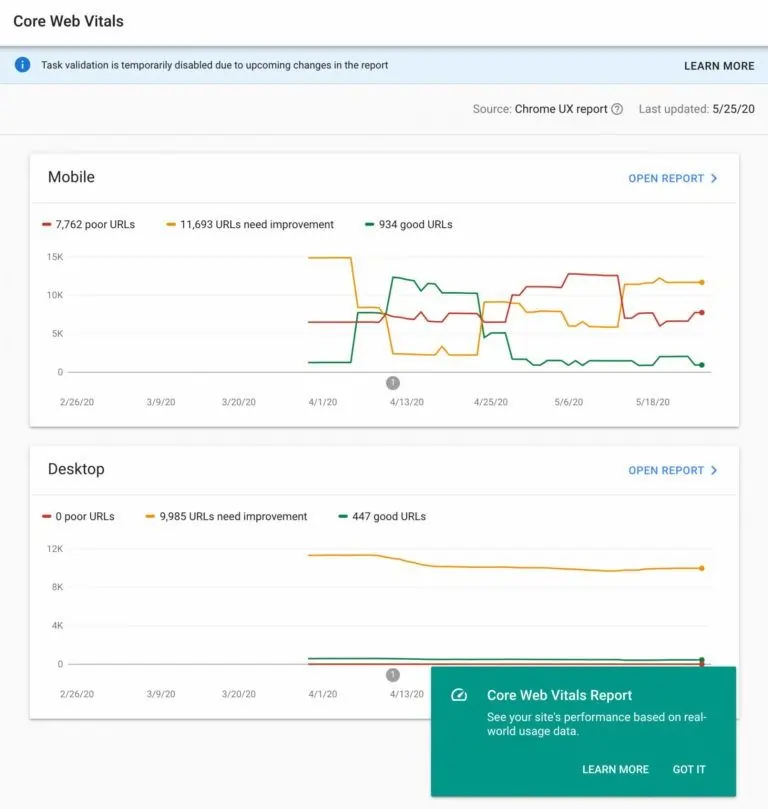Click the info icon in the blue notification banner
Screen dimensions: 768x809
point(24,66)
